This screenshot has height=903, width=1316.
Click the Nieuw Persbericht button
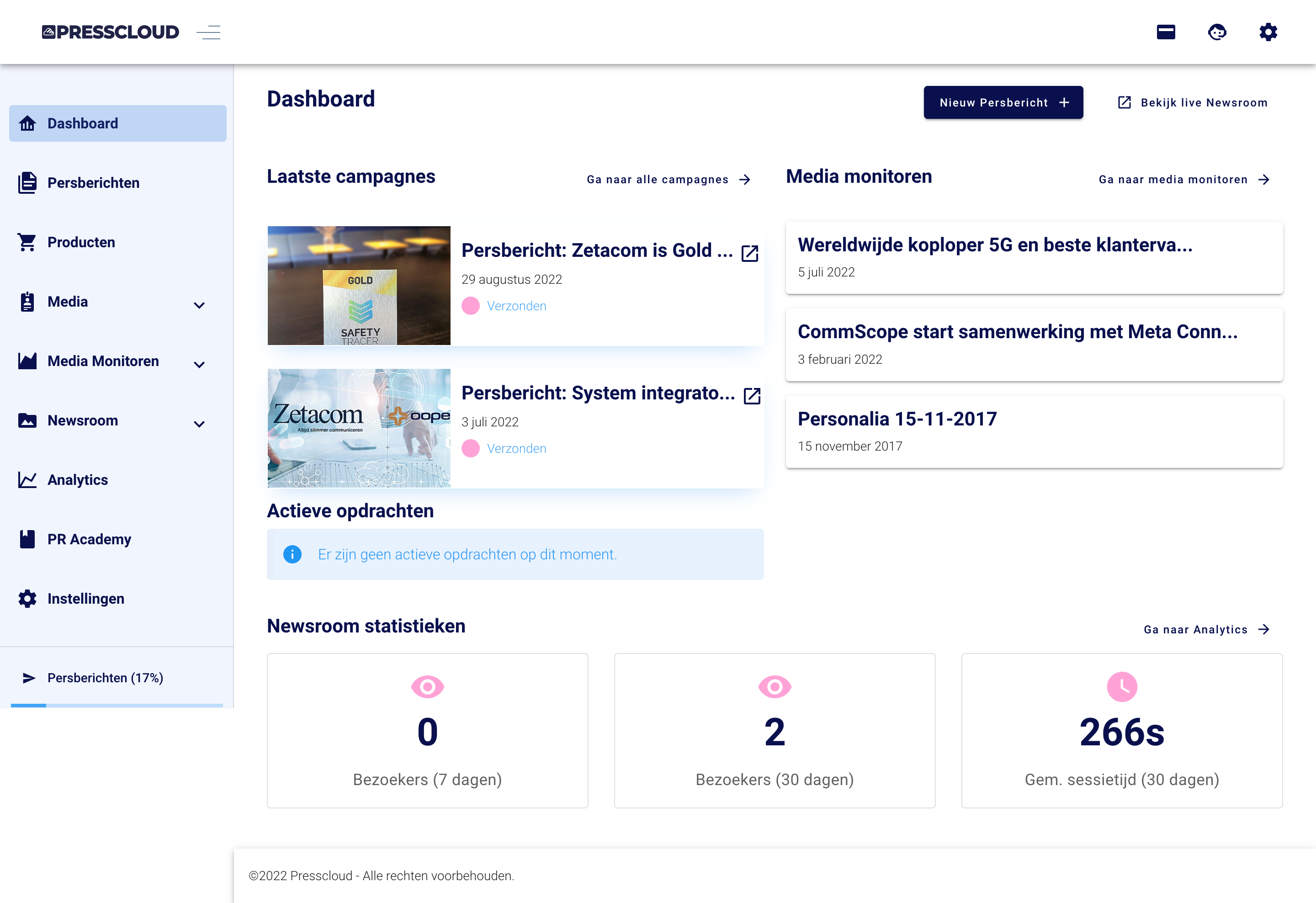tap(1003, 102)
